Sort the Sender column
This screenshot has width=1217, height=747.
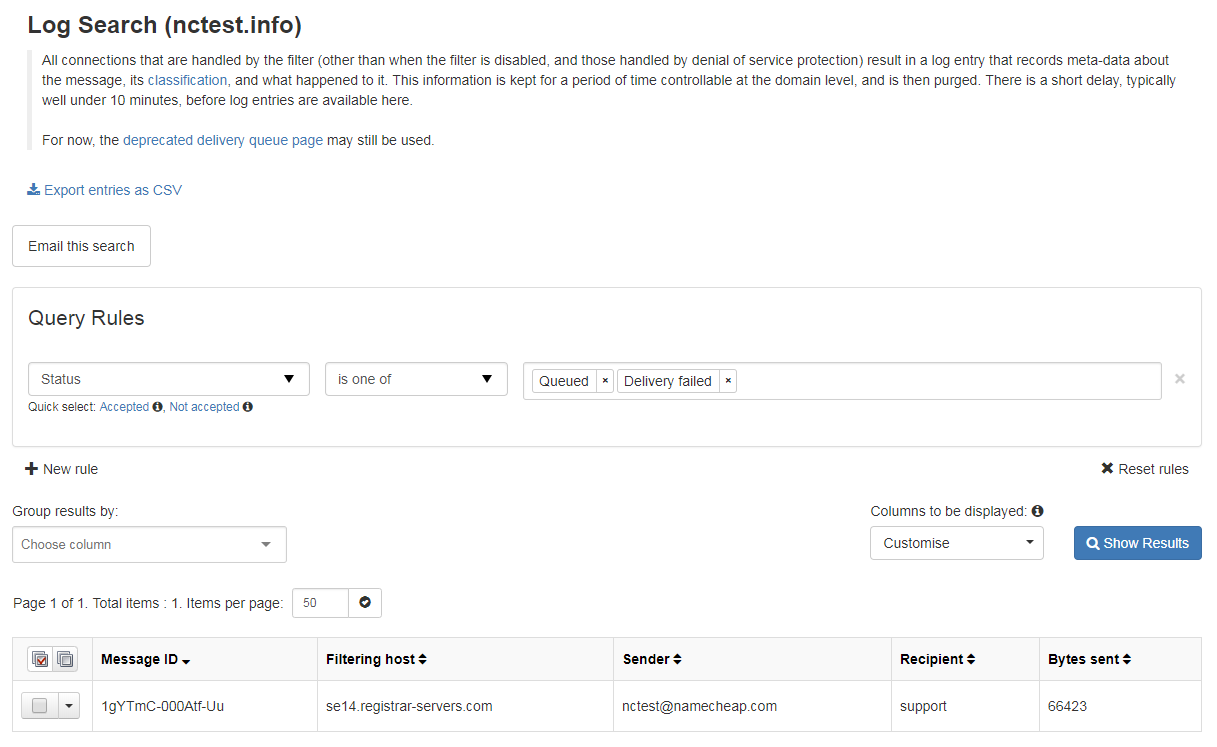point(677,660)
